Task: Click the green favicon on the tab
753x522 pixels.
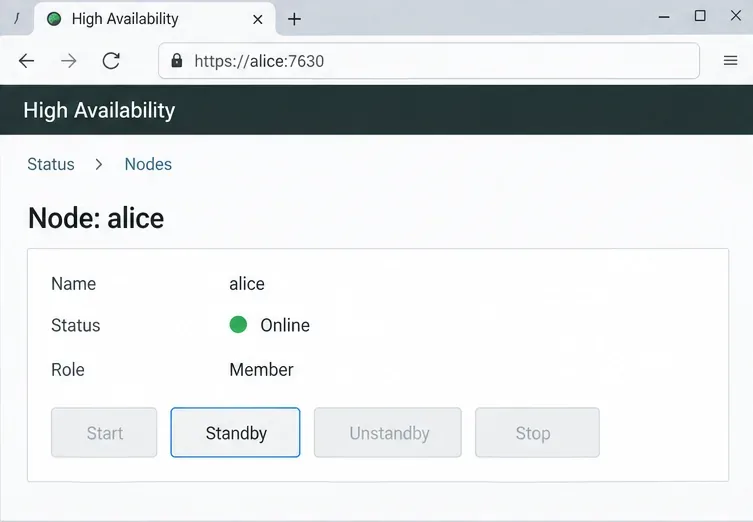Action: click(x=54, y=19)
